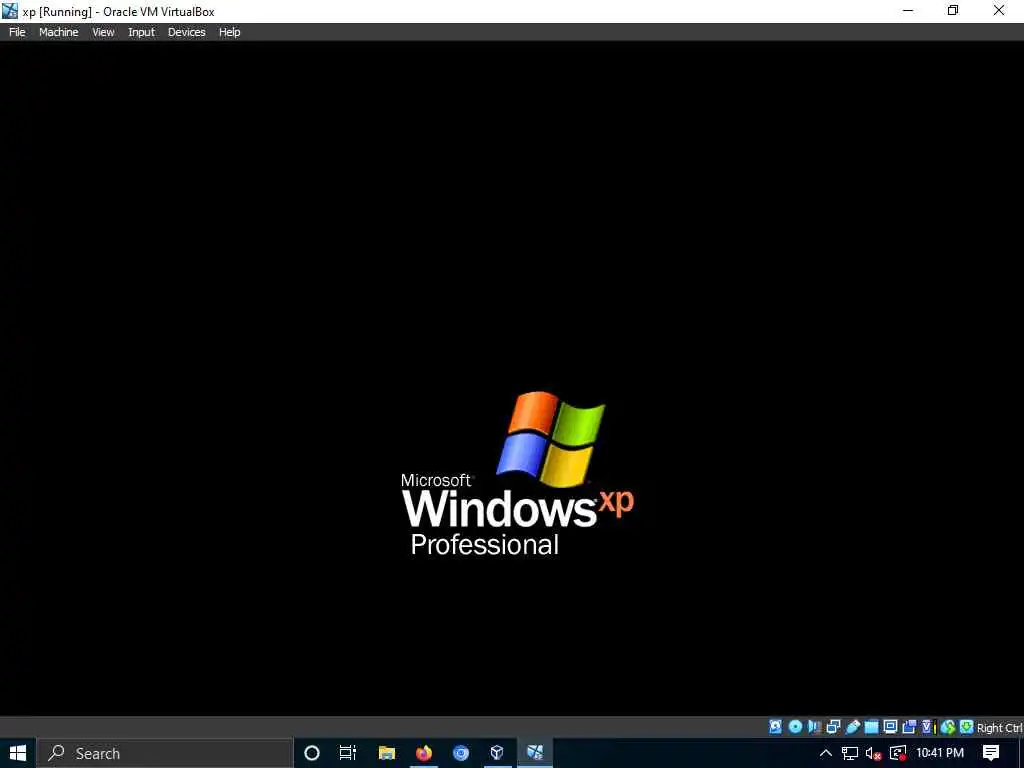Click the VirtualBox icon in title bar
The width and height of the screenshot is (1024, 768).
tap(10, 11)
